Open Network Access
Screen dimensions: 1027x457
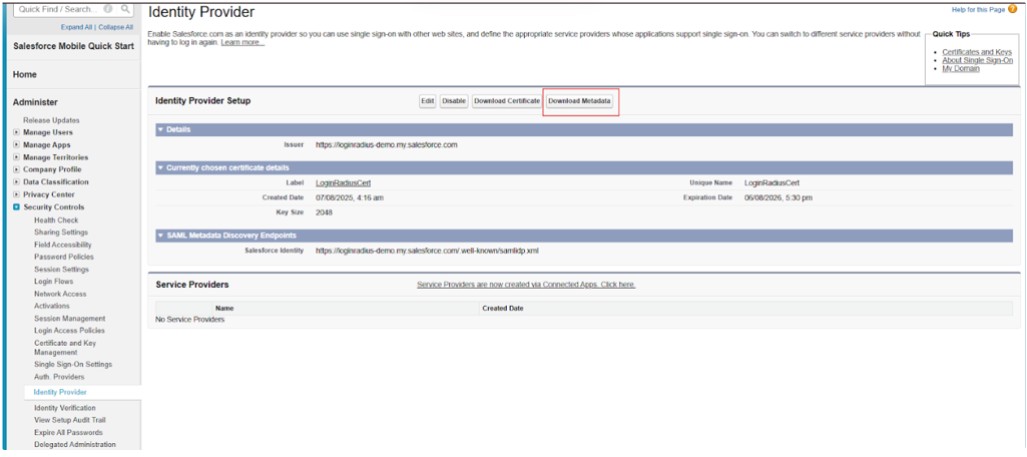(60, 294)
